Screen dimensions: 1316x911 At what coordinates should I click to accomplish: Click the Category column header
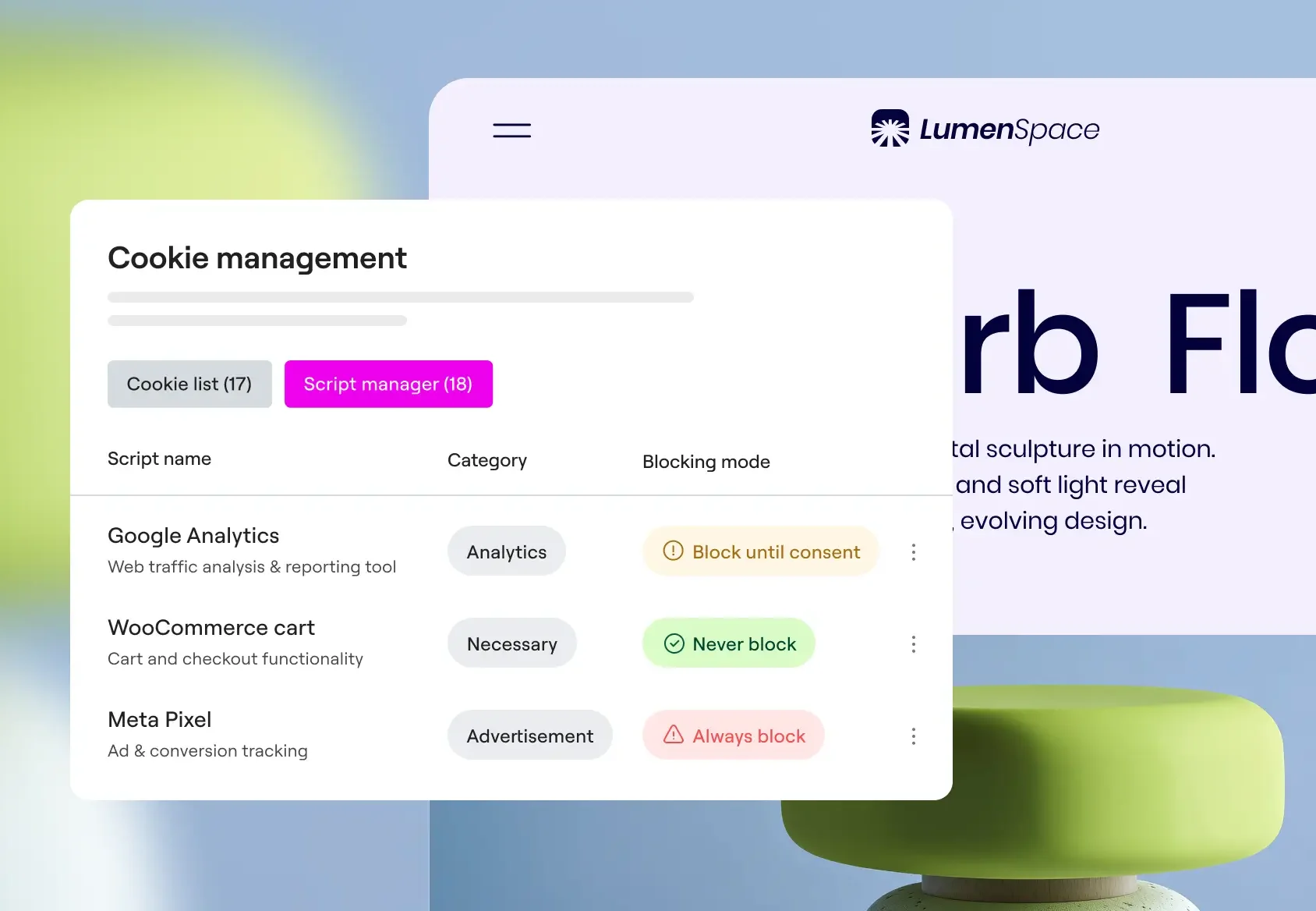(x=487, y=460)
